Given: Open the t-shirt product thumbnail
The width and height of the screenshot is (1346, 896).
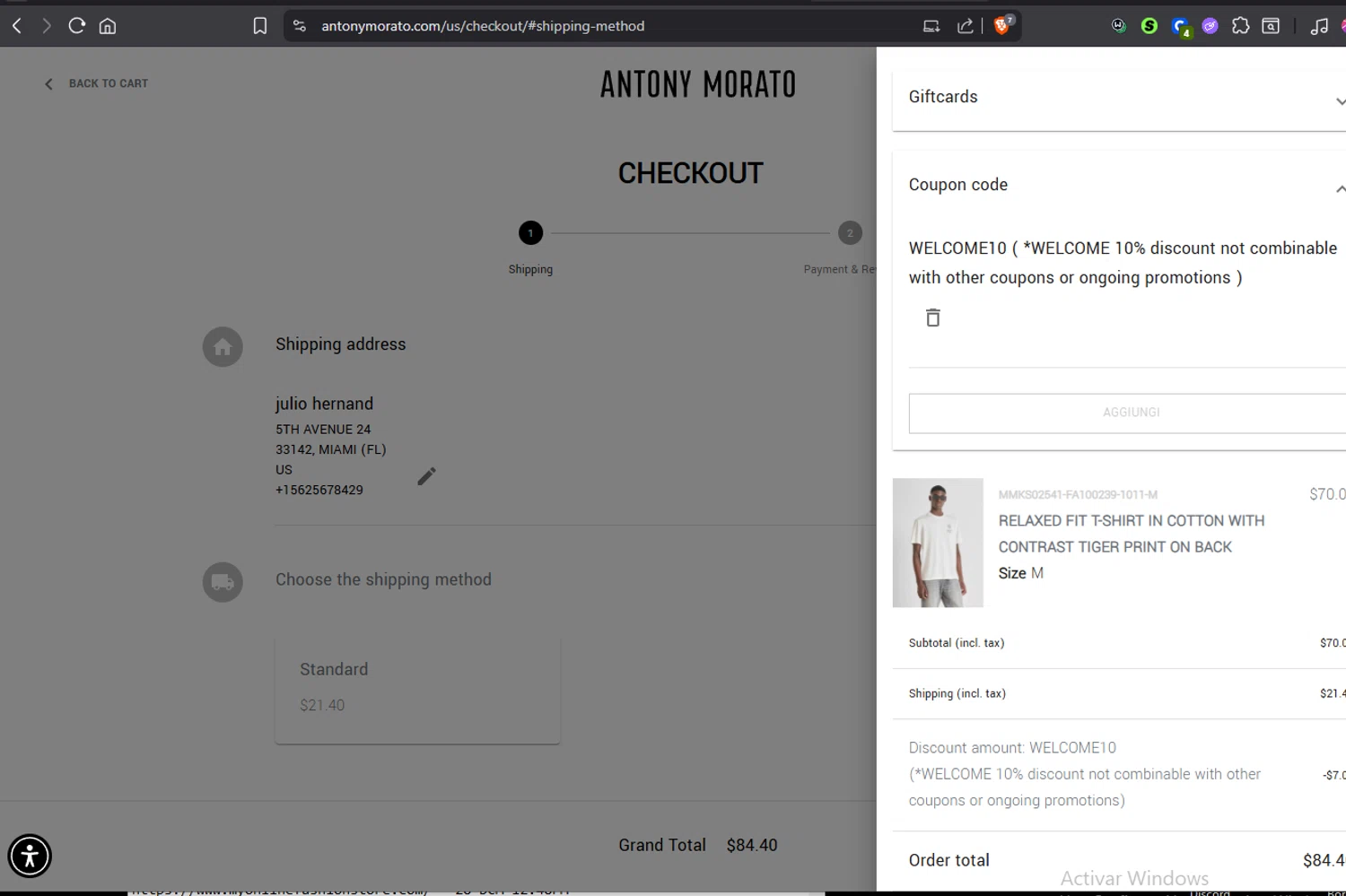Looking at the screenshot, I should pyautogui.click(x=938, y=543).
